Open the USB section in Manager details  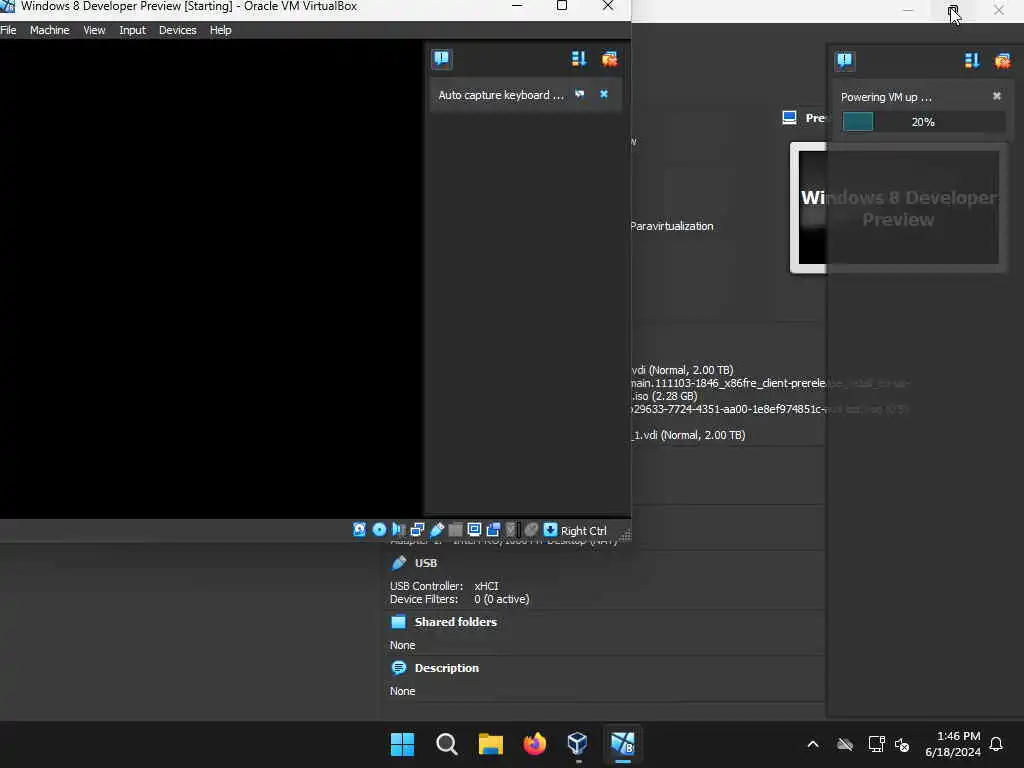point(426,563)
